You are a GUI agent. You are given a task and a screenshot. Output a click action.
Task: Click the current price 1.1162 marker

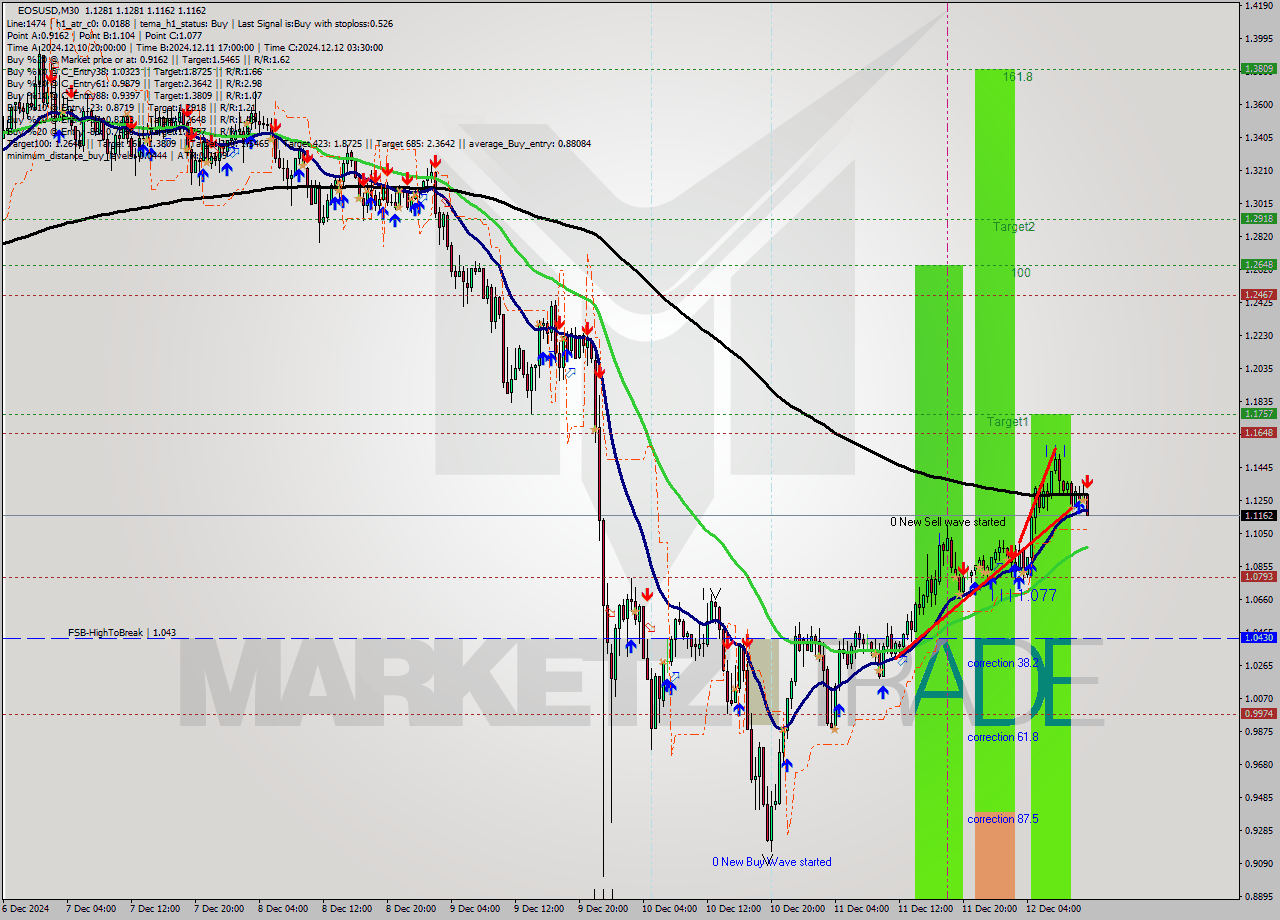tap(1258, 515)
